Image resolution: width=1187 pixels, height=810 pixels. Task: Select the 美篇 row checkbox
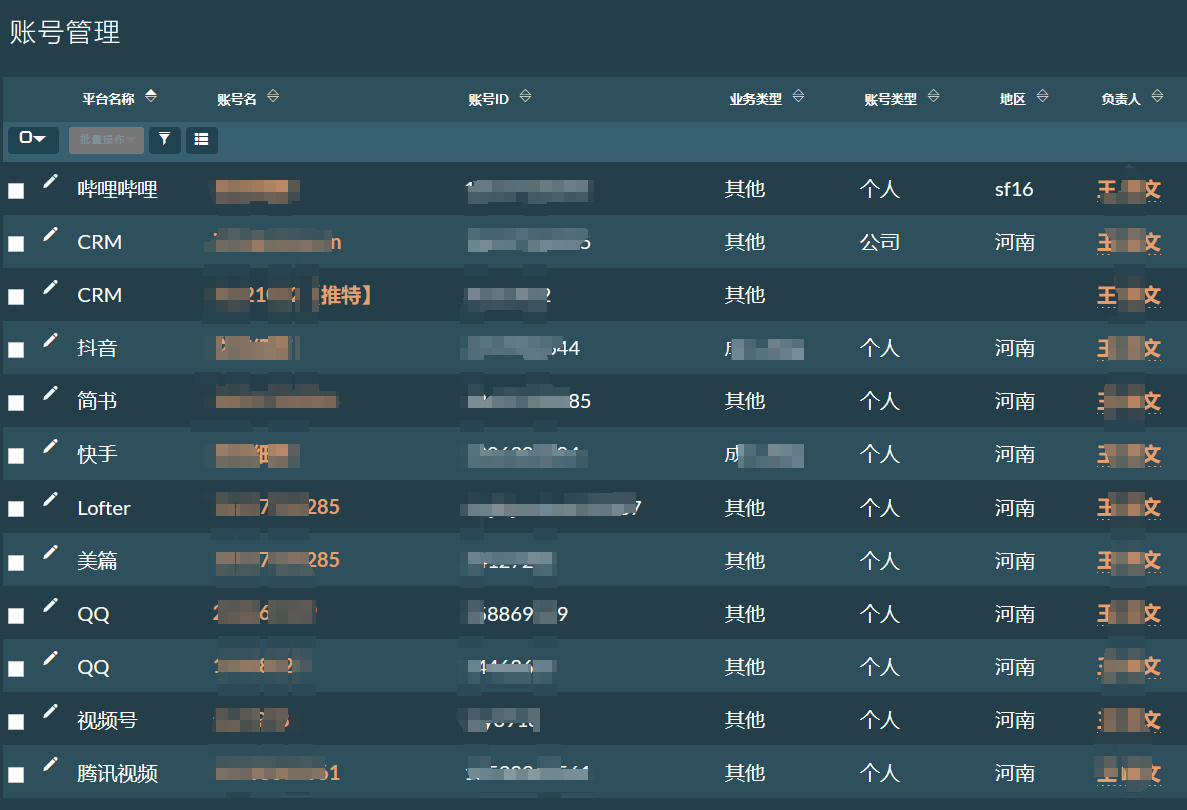pos(16,562)
